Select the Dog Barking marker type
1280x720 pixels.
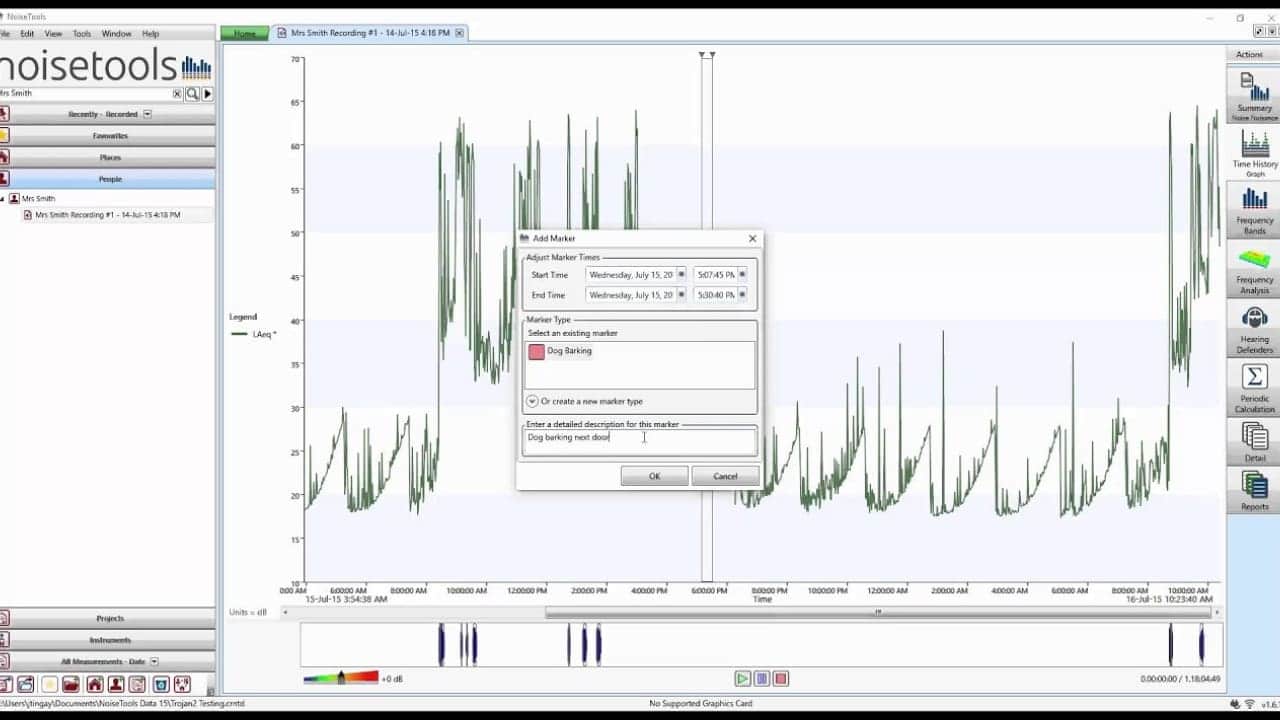tap(561, 351)
